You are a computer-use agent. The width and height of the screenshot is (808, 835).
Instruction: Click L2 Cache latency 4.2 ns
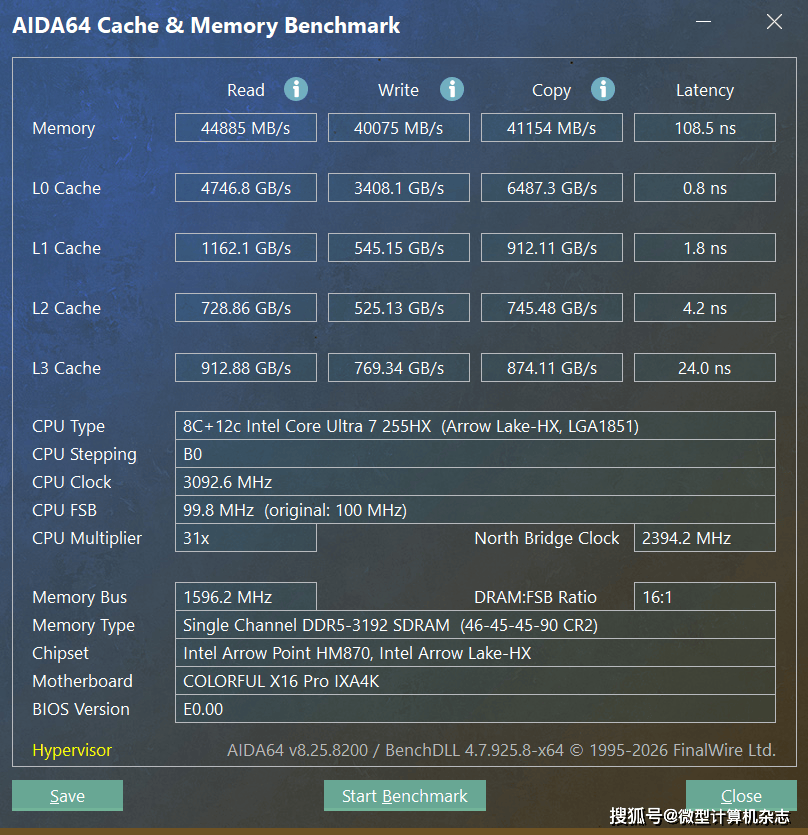pyautogui.click(x=705, y=308)
